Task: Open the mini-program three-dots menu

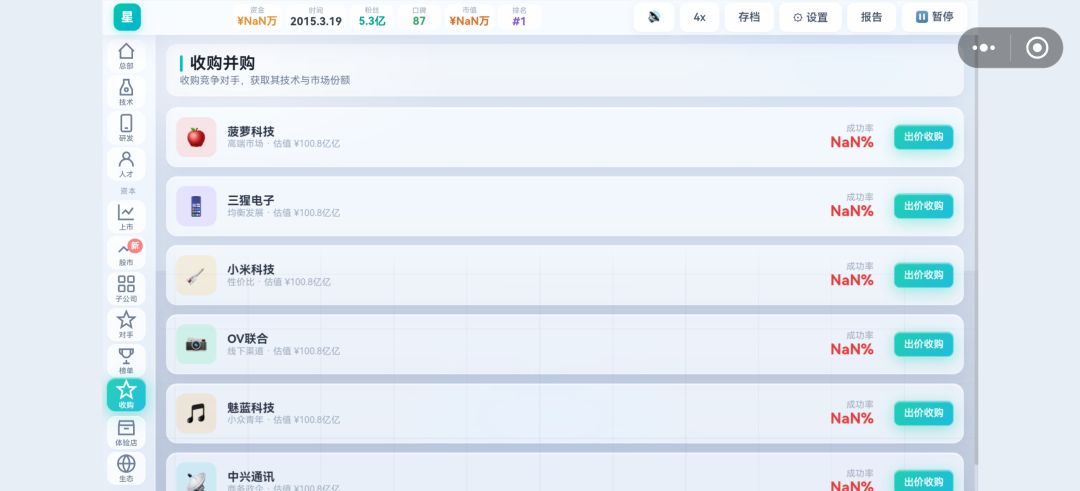Action: pos(984,48)
